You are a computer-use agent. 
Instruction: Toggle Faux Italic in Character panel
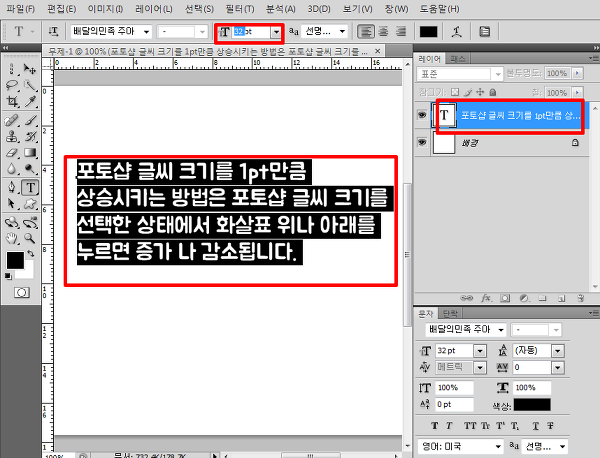click(449, 426)
